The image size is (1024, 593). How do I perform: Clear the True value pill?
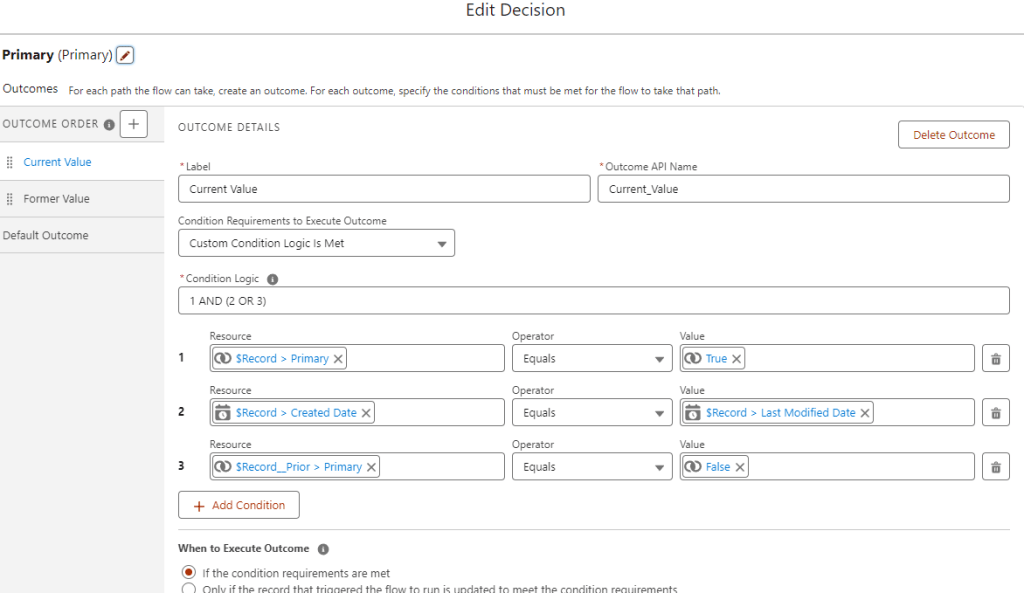(x=737, y=359)
